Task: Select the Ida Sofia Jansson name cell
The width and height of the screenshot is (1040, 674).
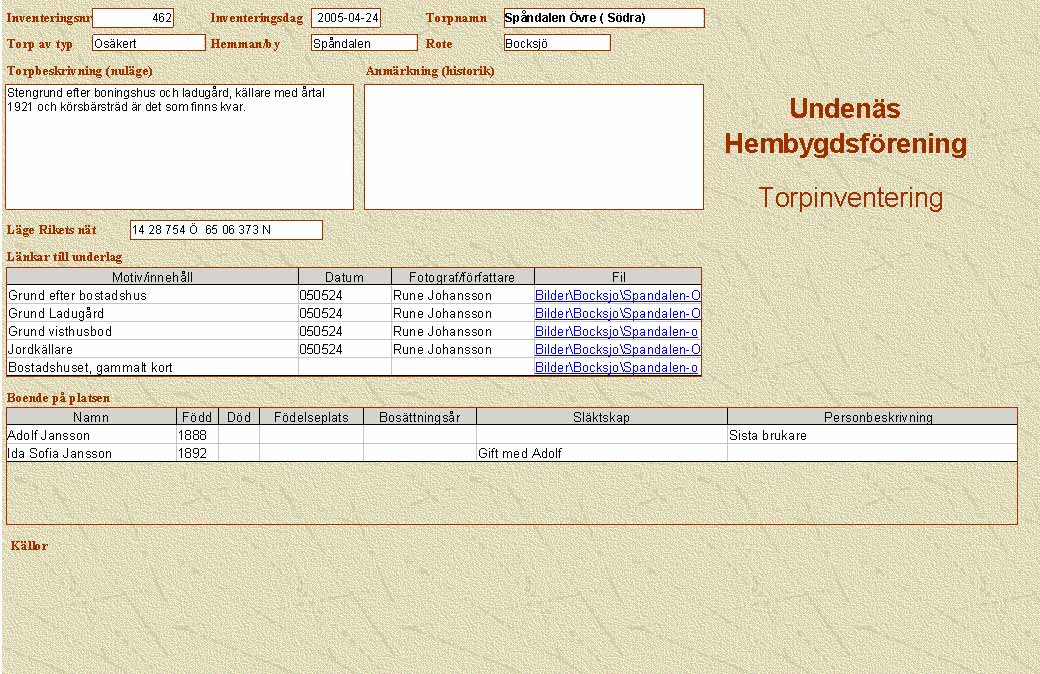Action: pos(90,454)
